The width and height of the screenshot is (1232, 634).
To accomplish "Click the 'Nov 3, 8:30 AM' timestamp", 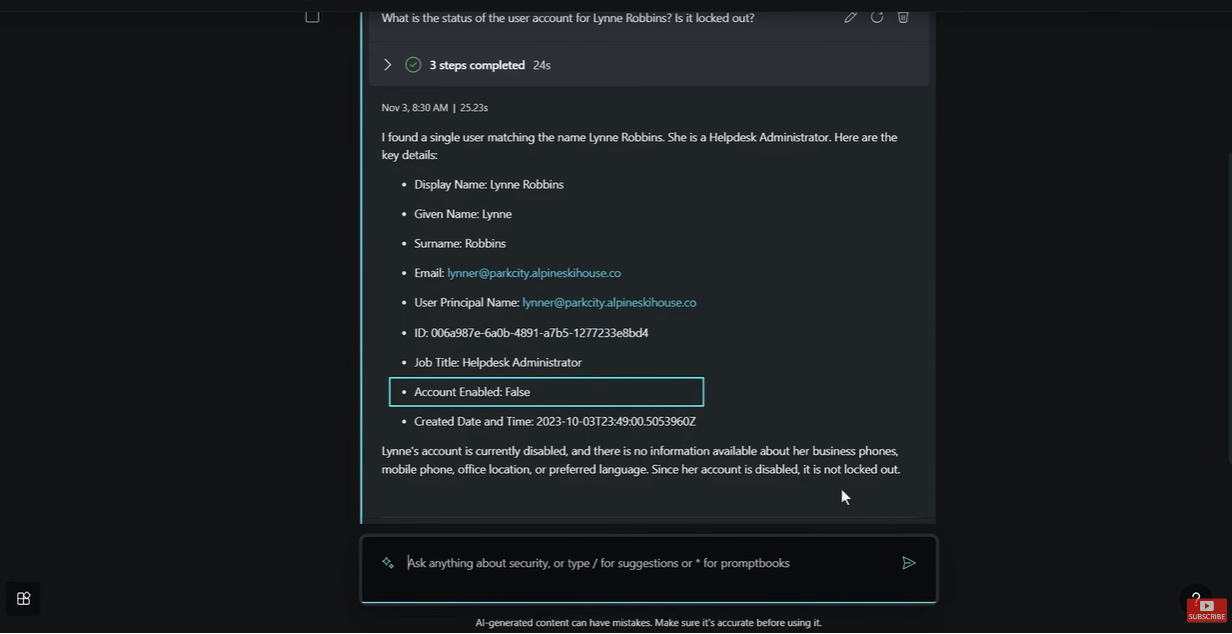I will pyautogui.click(x=414, y=108).
